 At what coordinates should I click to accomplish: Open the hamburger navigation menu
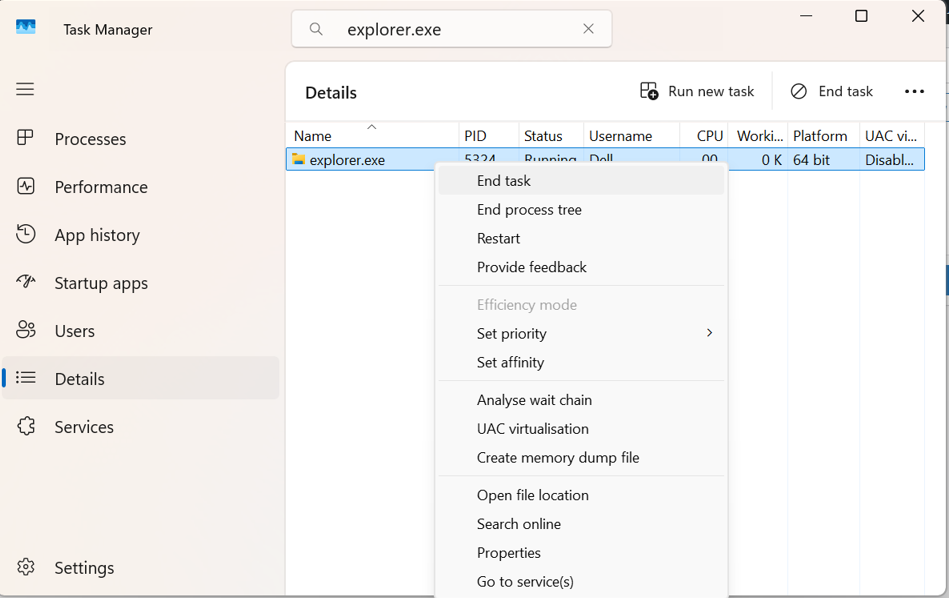coord(25,90)
